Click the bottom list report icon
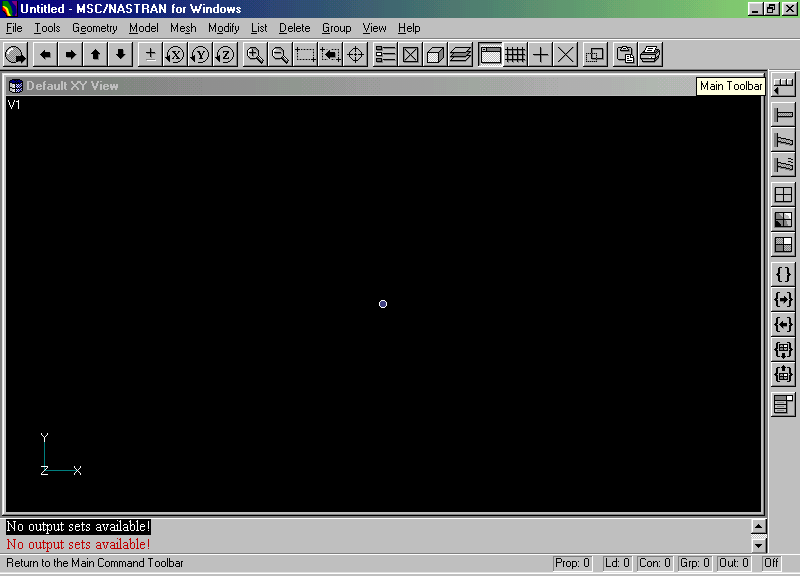 783,405
